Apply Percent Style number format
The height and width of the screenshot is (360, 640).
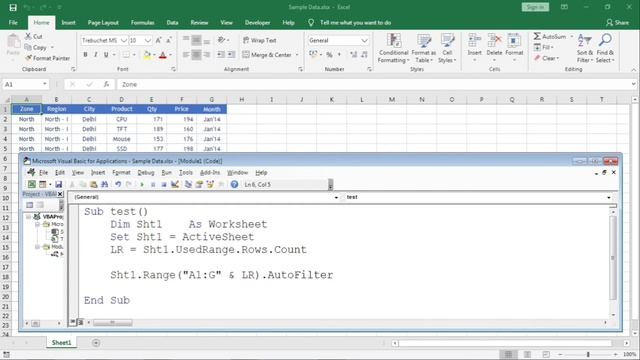coord(329,55)
